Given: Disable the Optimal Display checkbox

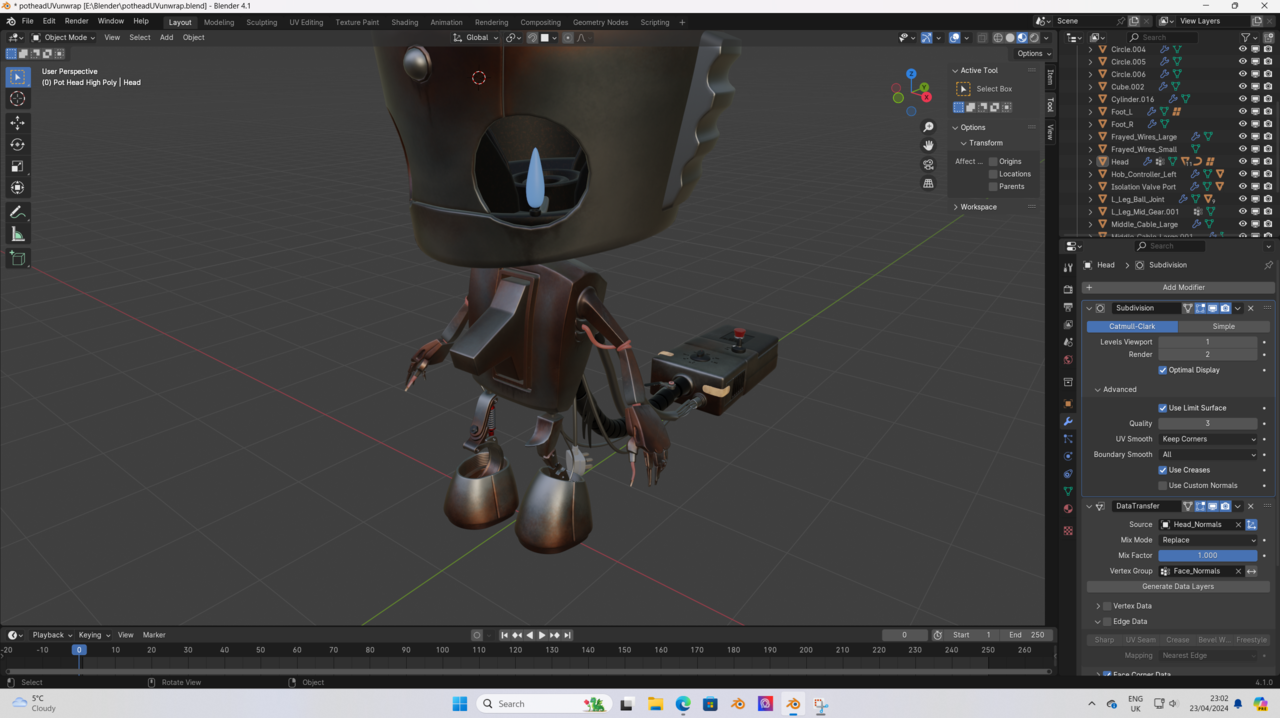Looking at the screenshot, I should click(x=1163, y=370).
